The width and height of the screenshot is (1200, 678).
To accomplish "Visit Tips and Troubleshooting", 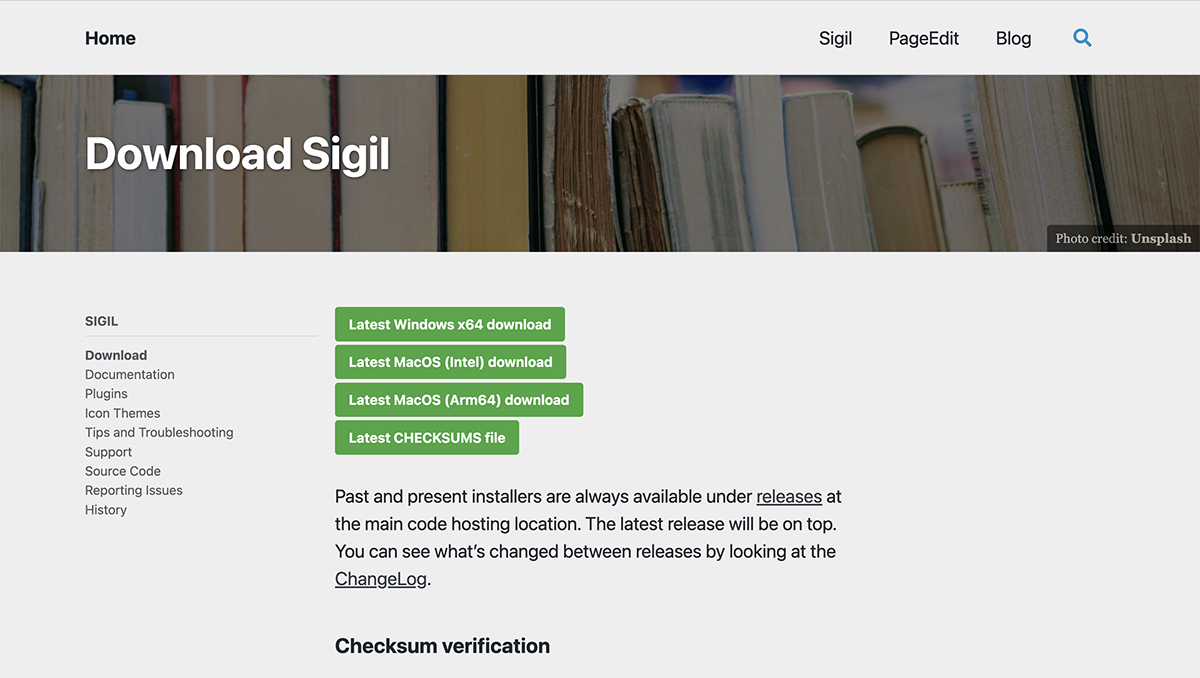I will 158,432.
